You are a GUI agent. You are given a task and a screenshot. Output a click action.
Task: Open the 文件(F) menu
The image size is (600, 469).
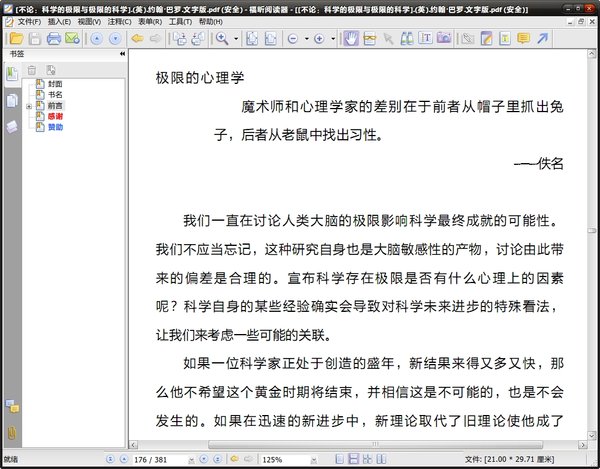pyautogui.click(x=29, y=22)
